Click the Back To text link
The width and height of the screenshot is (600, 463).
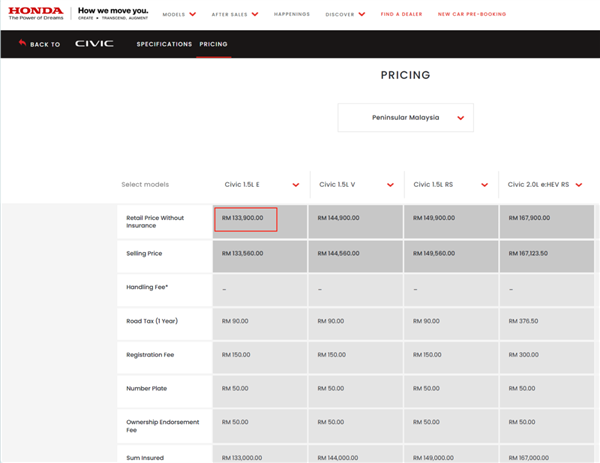coord(45,45)
